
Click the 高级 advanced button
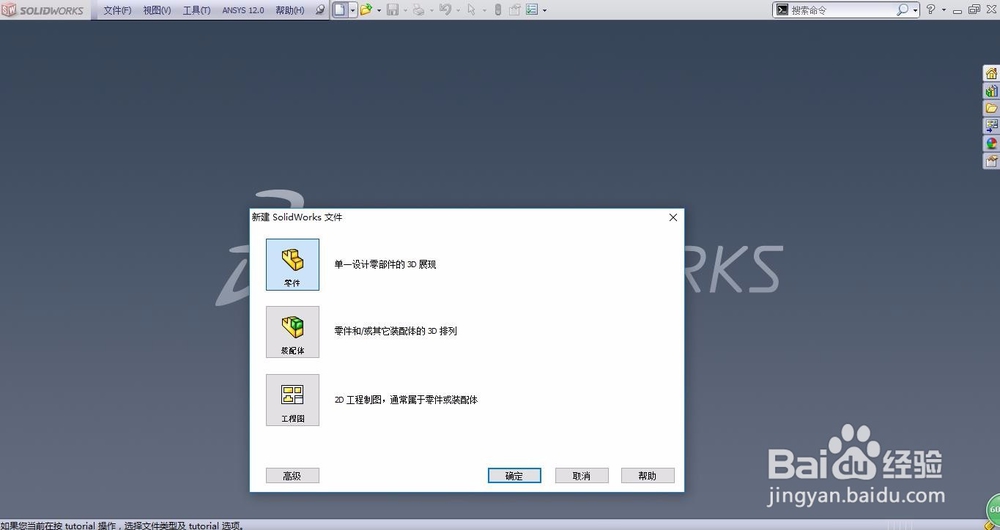click(292, 476)
